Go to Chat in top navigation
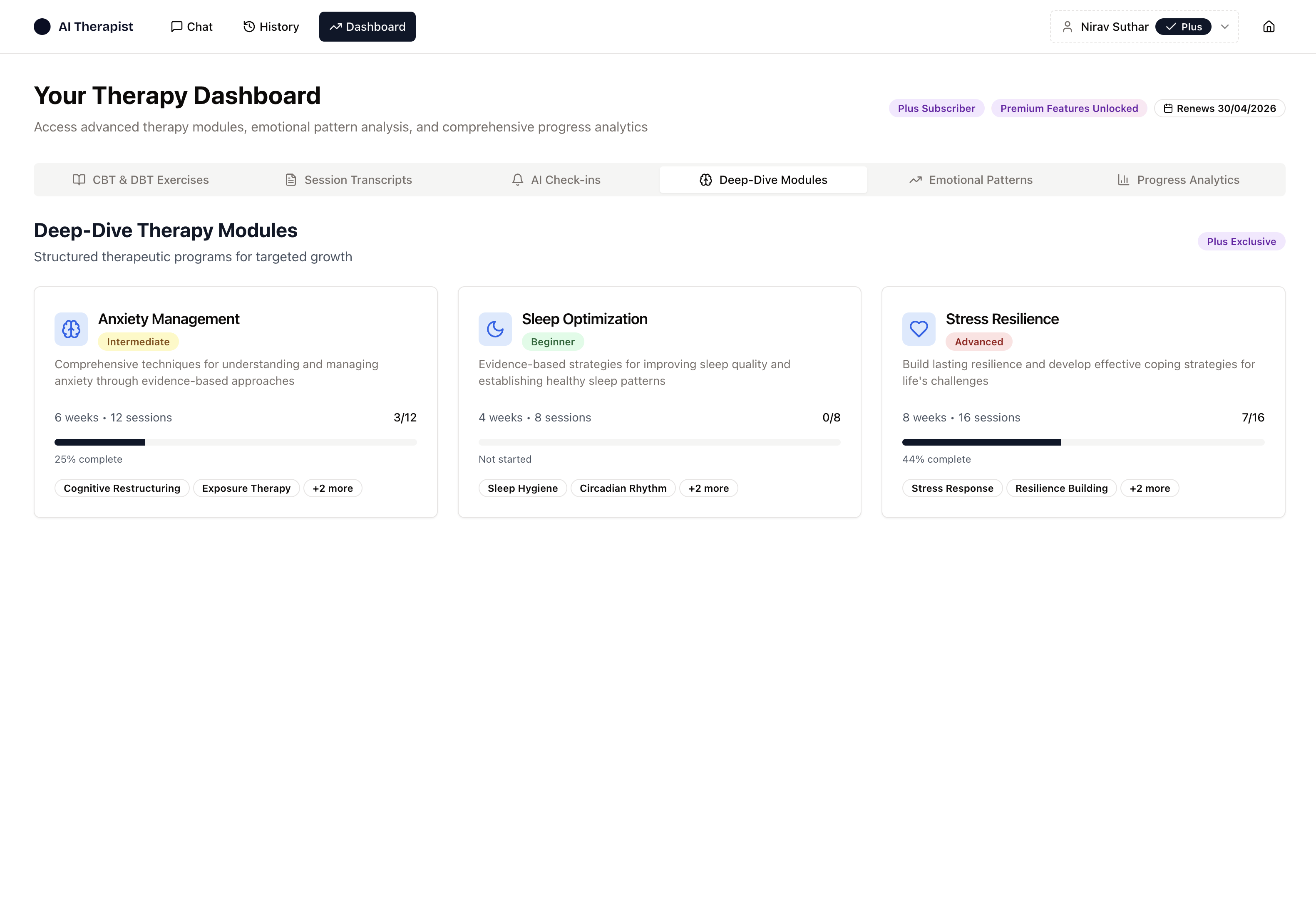This screenshot has width=1316, height=902. (x=191, y=27)
